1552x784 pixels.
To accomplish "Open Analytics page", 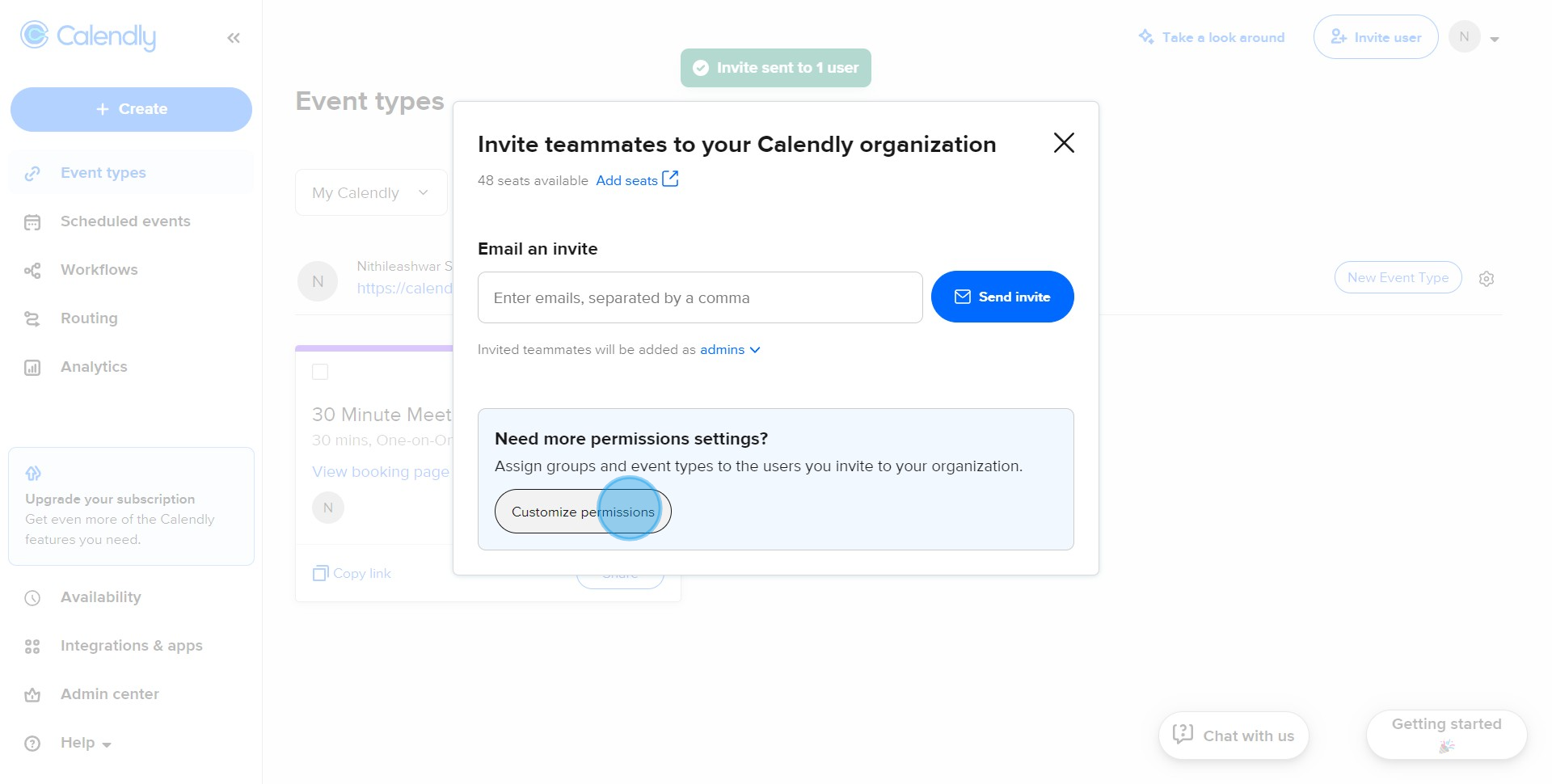I will pyautogui.click(x=131, y=367).
